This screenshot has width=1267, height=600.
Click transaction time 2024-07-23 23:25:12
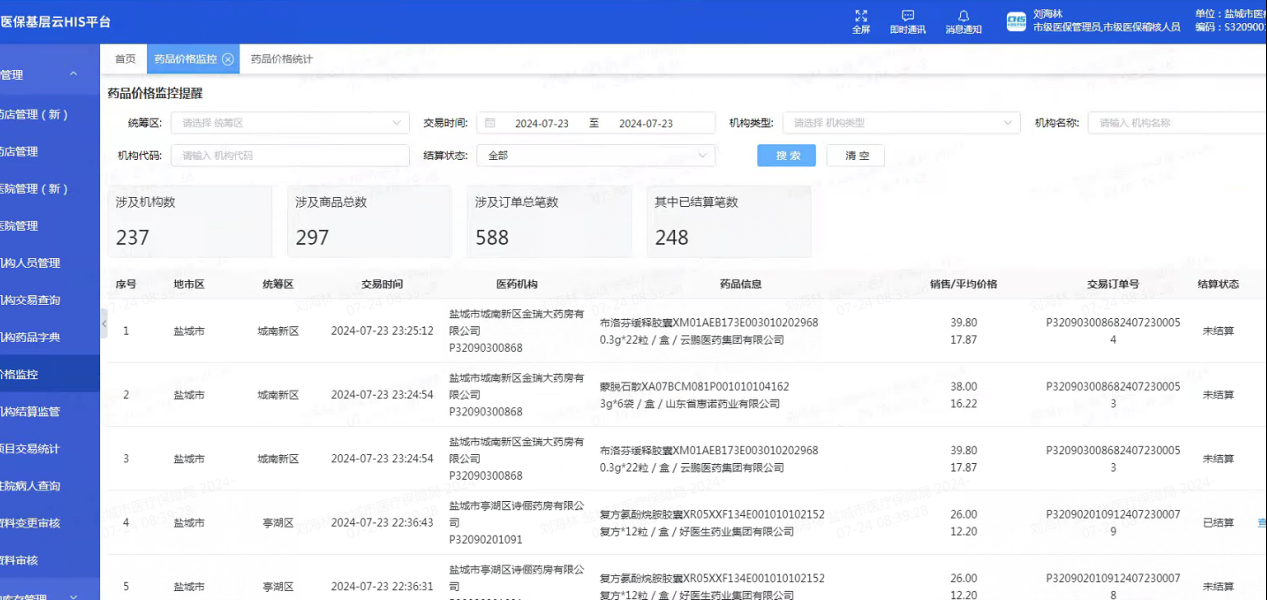click(x=382, y=331)
